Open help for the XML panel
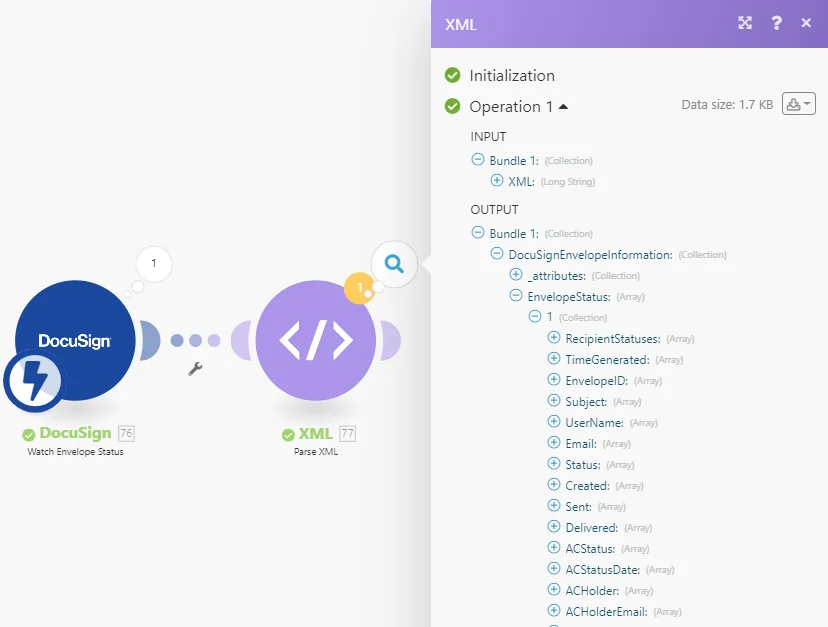828x627 pixels. (776, 23)
